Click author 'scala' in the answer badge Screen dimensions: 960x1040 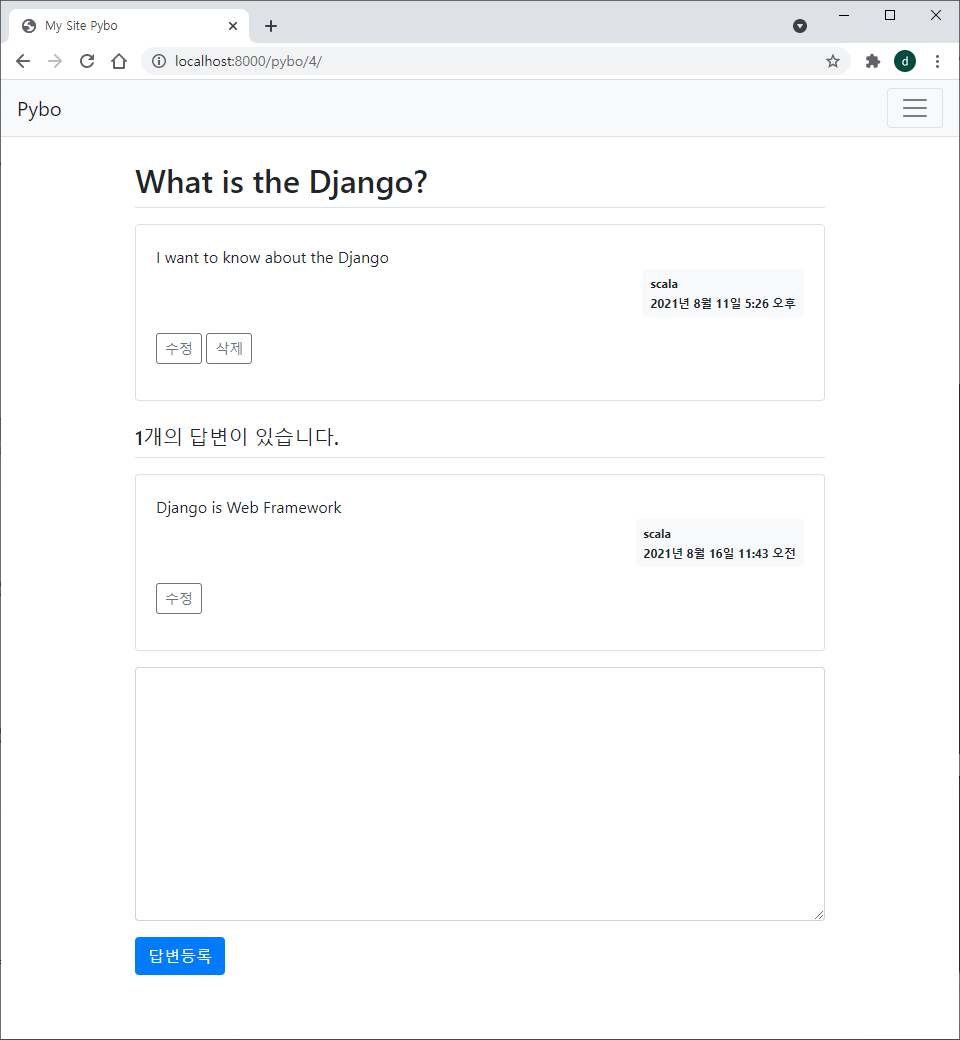657,534
